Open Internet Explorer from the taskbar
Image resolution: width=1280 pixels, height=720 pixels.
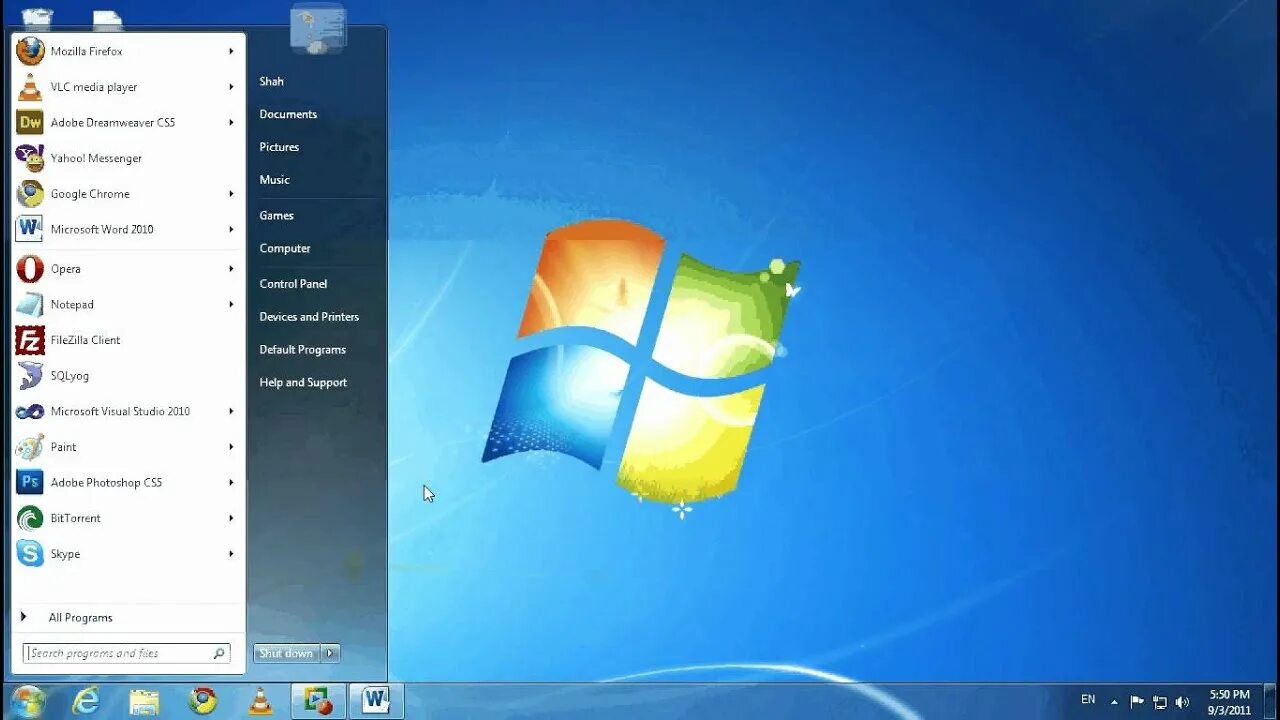tap(86, 701)
